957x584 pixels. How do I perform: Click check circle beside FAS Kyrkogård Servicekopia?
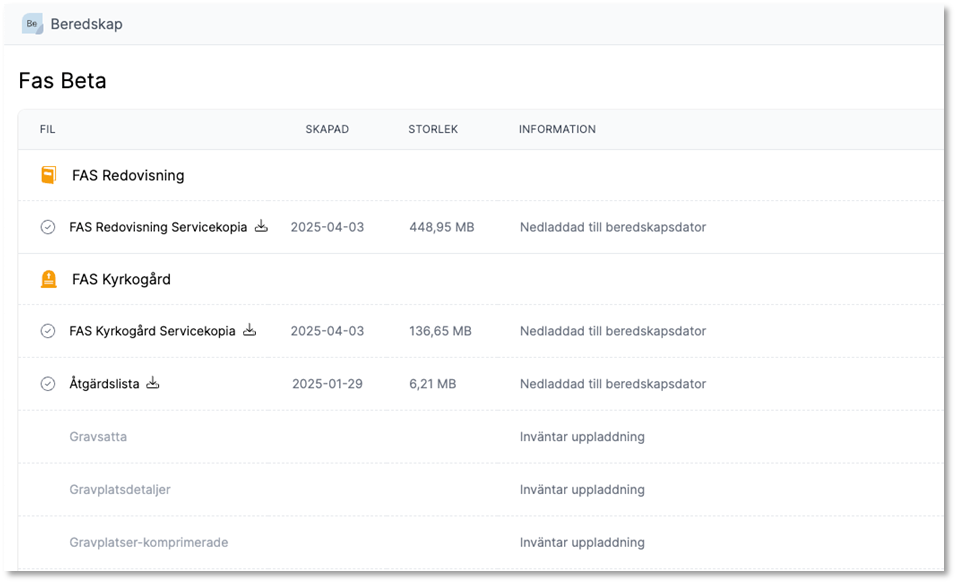[48, 331]
